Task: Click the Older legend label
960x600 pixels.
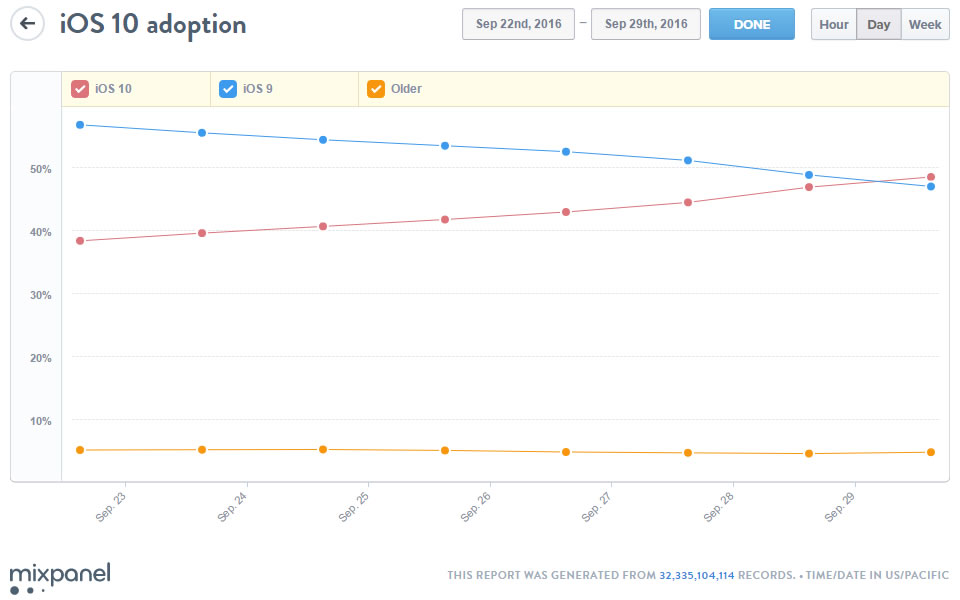Action: 406,89
